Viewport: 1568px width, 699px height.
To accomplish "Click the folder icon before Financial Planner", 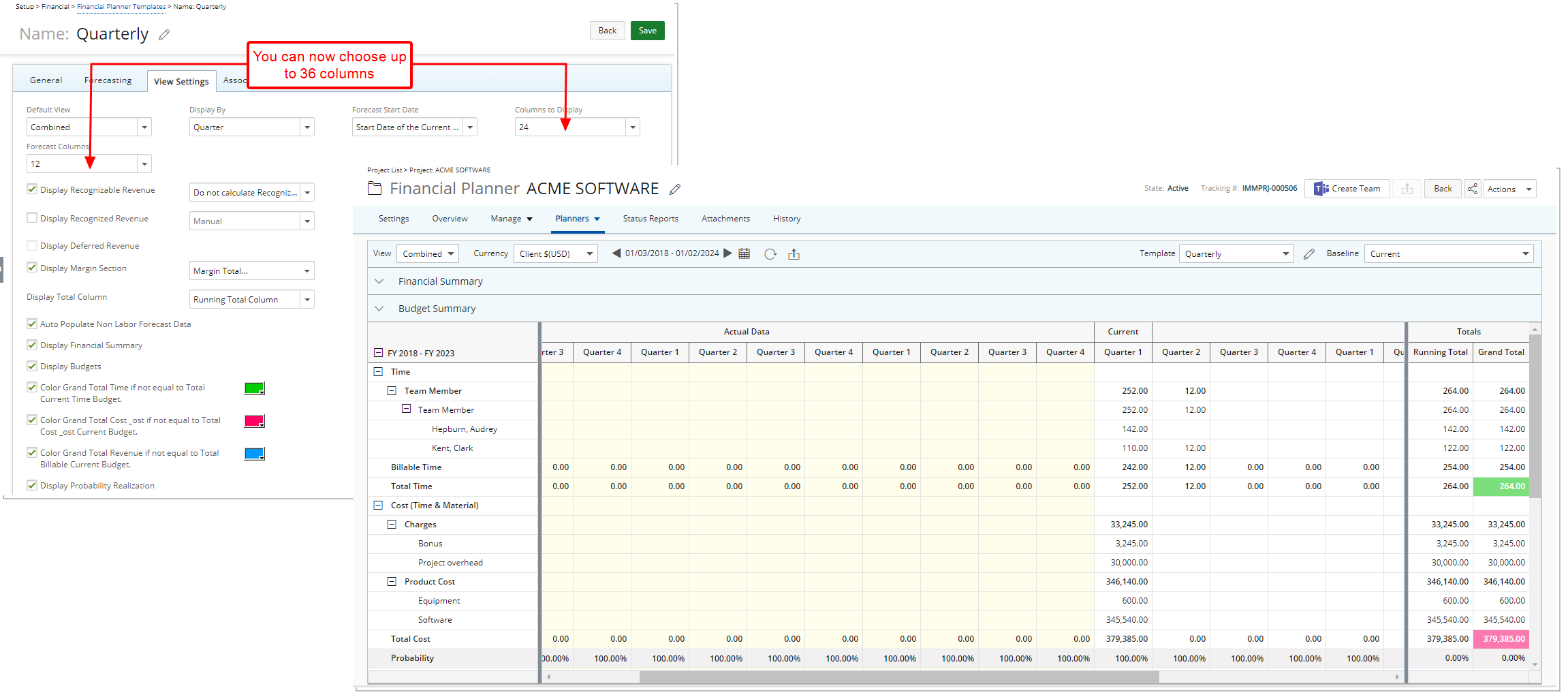I will point(375,189).
